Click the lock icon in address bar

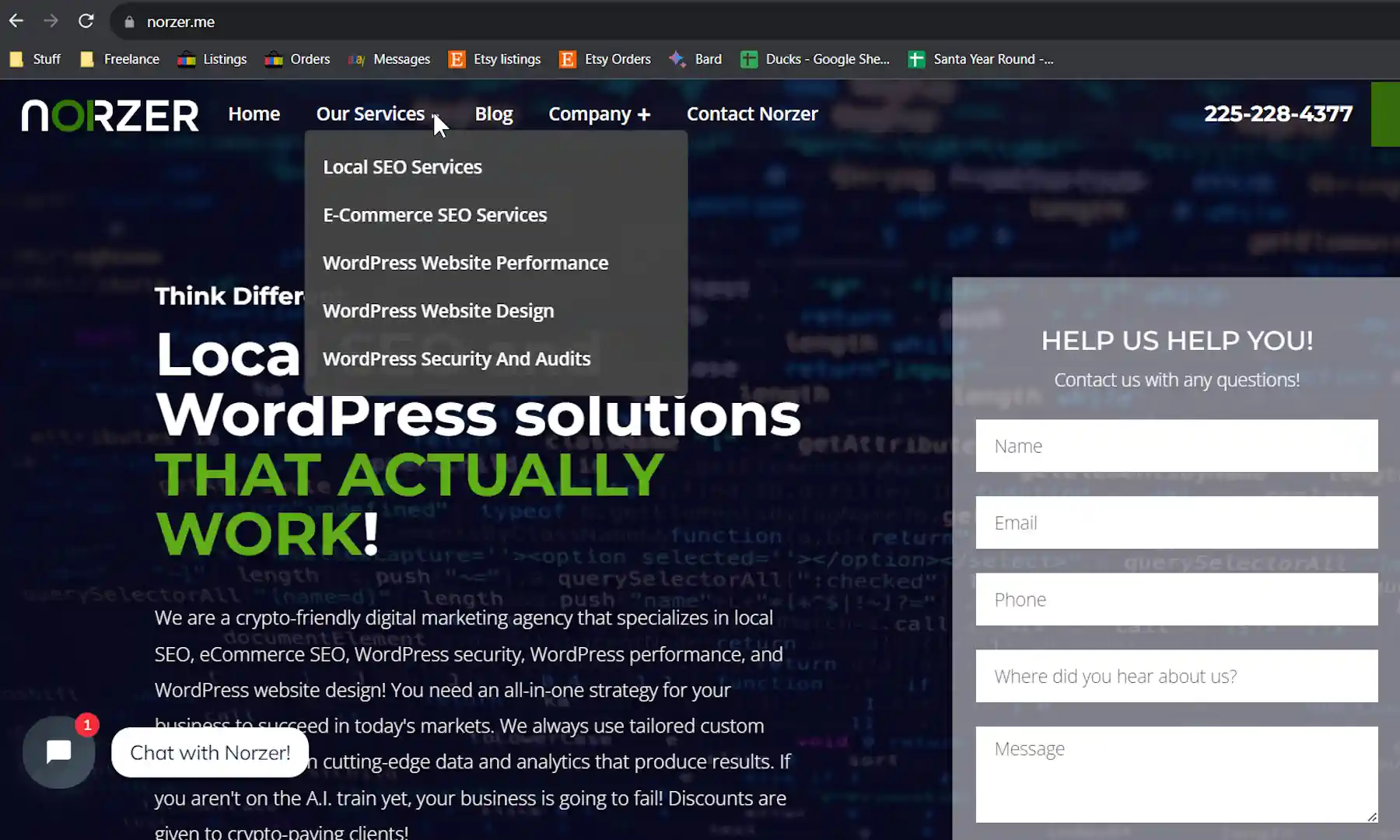tap(129, 22)
